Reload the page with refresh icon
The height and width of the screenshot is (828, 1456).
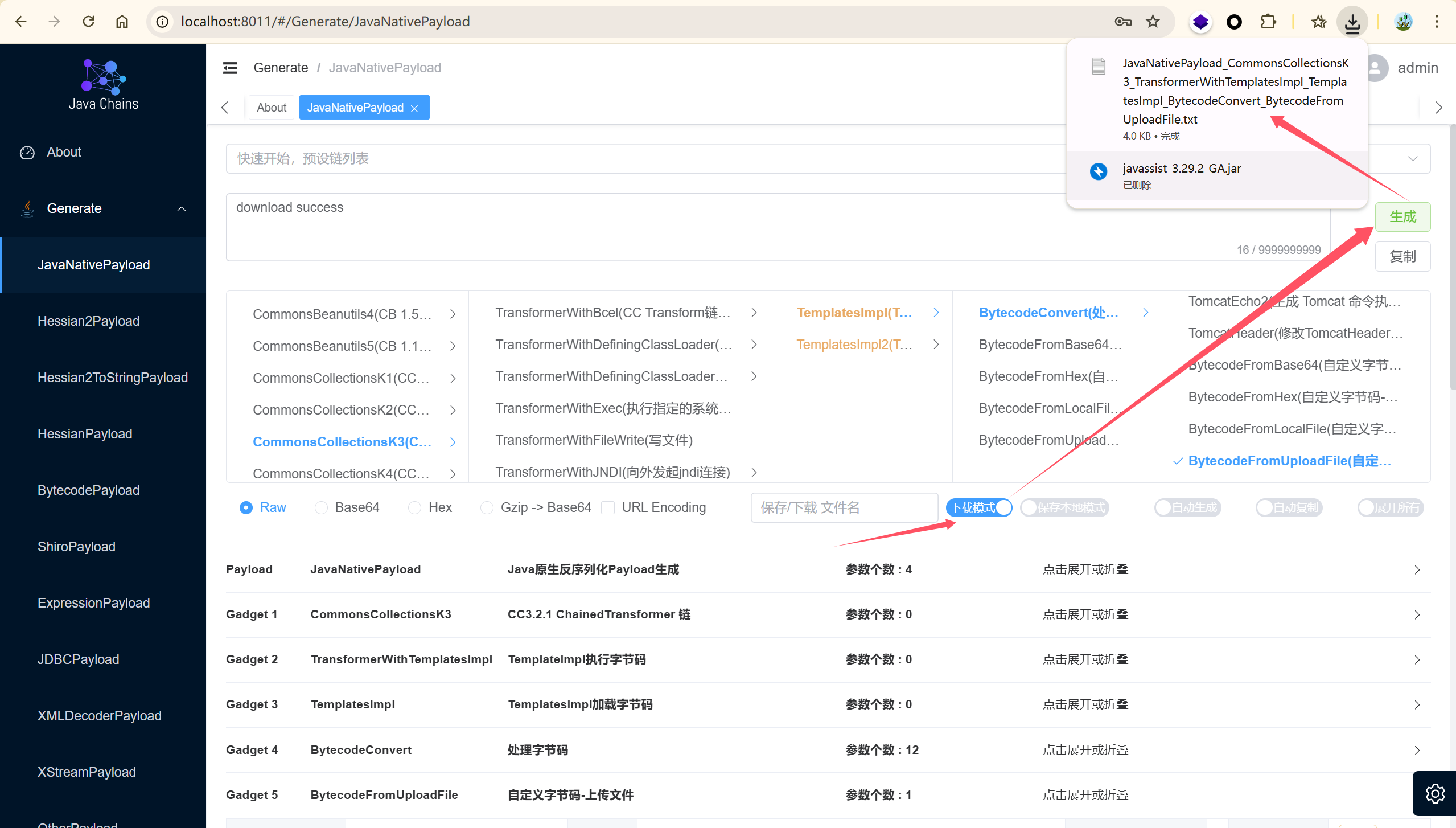(x=88, y=22)
